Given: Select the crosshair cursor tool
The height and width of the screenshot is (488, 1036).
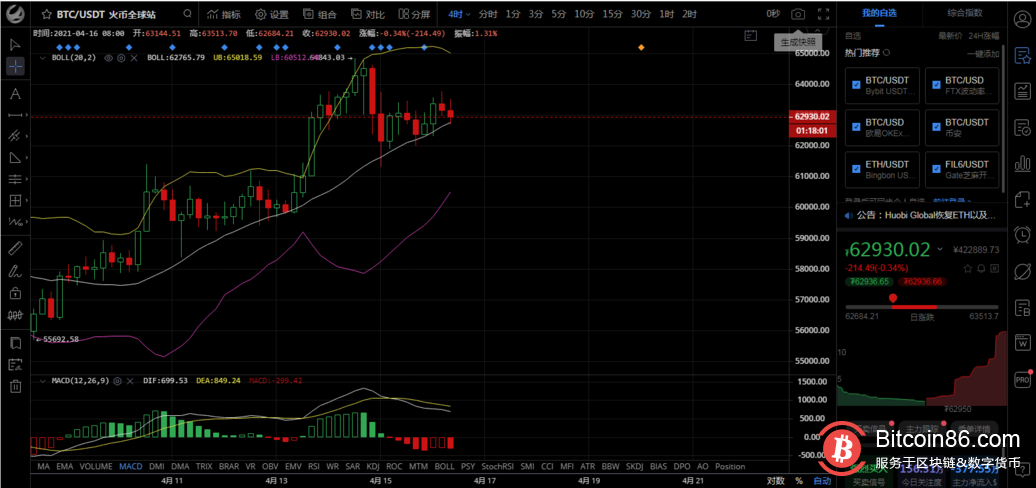Looking at the screenshot, I should pyautogui.click(x=15, y=67).
